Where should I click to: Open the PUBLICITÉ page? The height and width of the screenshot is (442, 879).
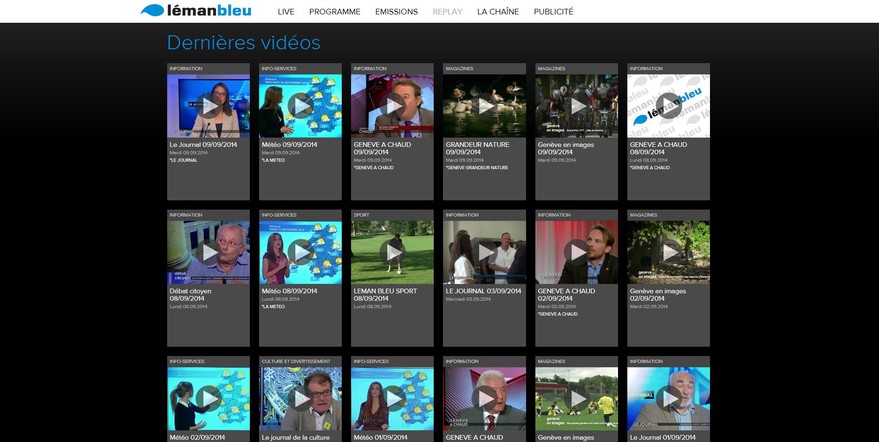[553, 12]
